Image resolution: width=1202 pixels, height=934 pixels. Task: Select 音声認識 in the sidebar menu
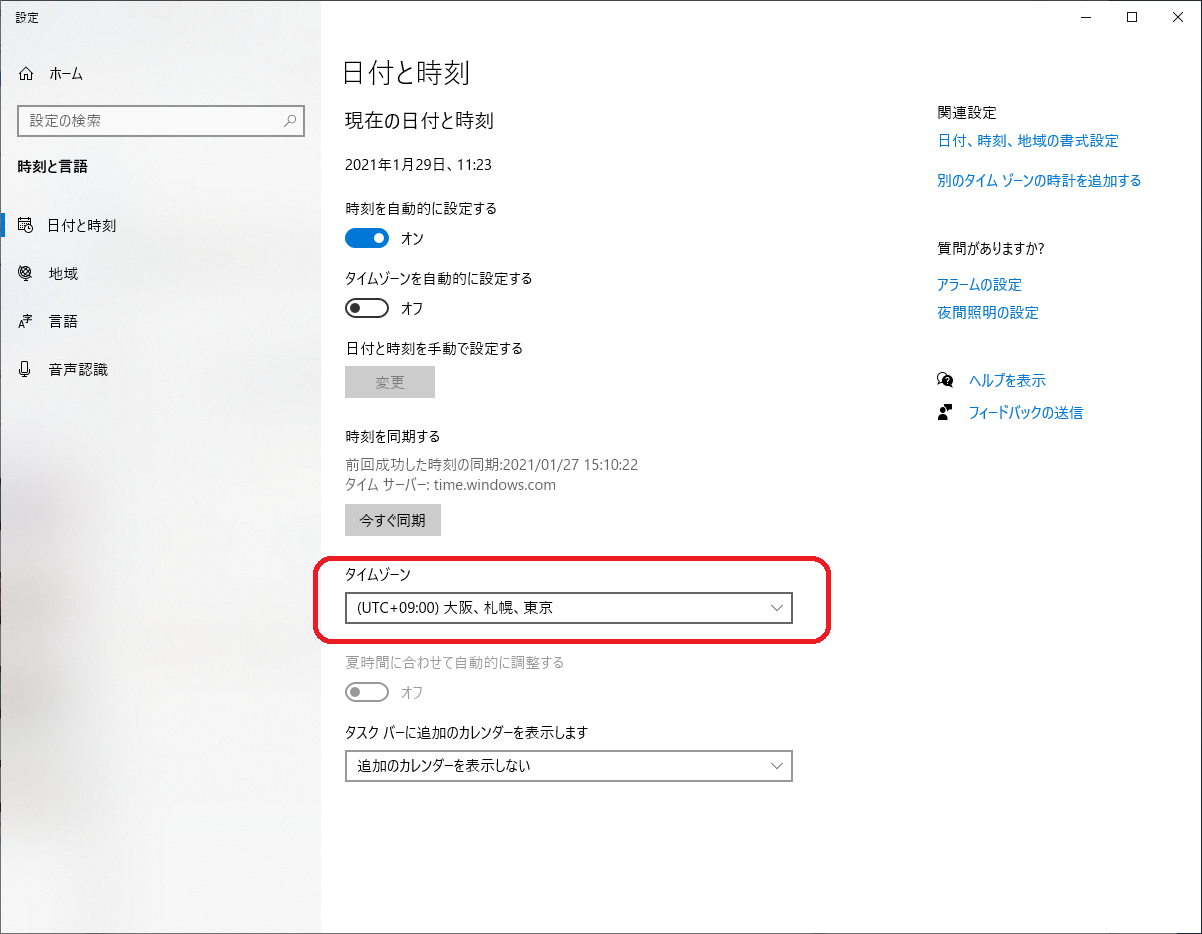click(x=78, y=369)
